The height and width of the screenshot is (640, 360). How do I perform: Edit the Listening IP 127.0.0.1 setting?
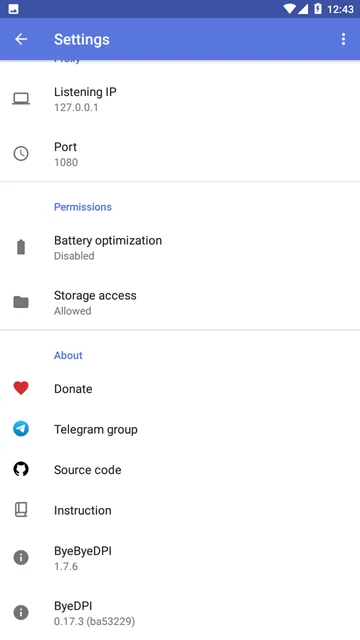pyautogui.click(x=180, y=99)
